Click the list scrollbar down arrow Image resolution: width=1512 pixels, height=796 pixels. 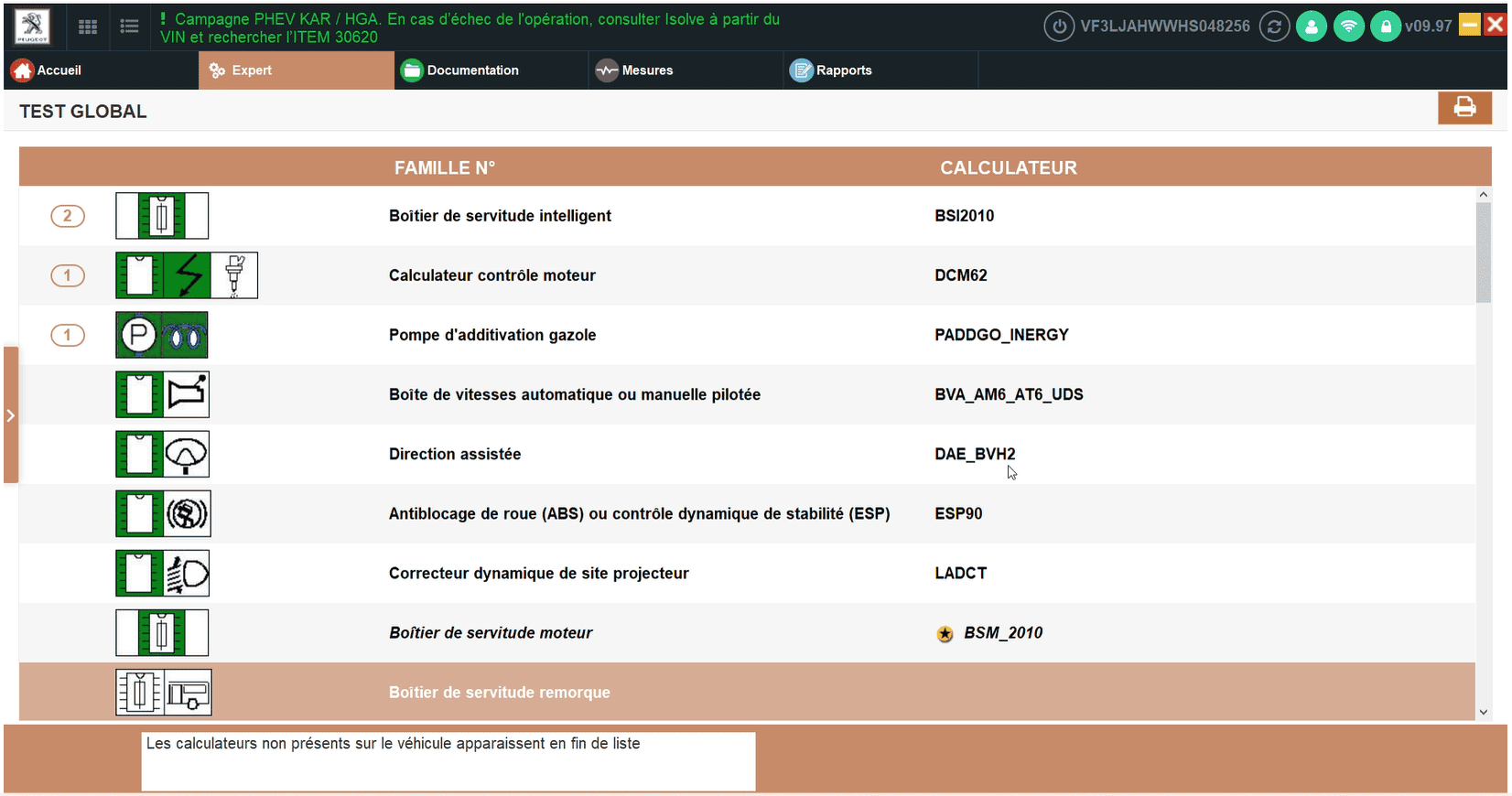coord(1484,712)
